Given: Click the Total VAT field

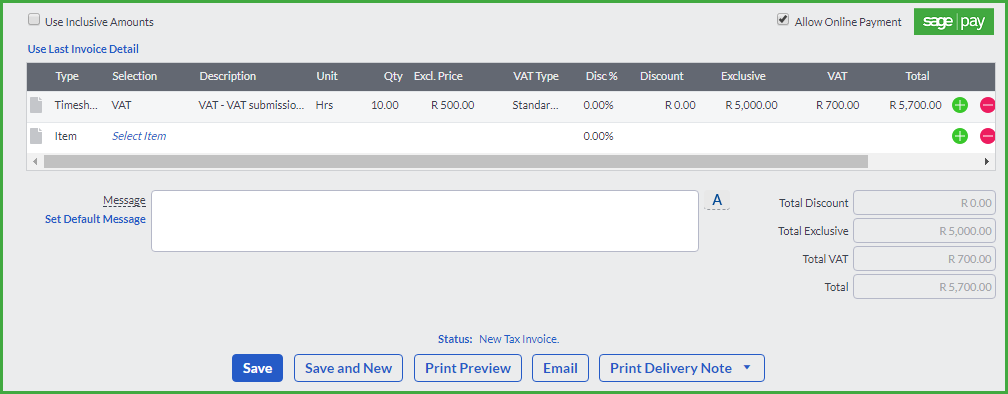Looking at the screenshot, I should [x=925, y=259].
